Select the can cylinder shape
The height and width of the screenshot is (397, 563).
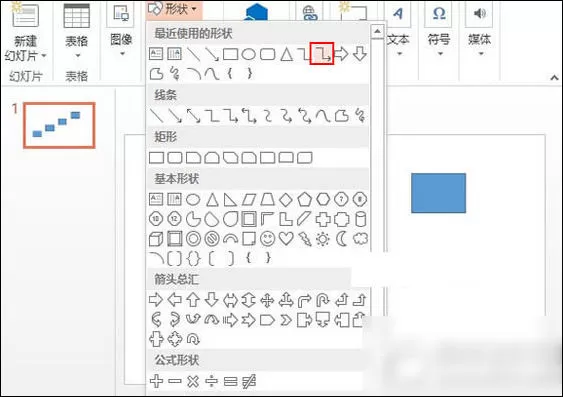(x=360, y=219)
